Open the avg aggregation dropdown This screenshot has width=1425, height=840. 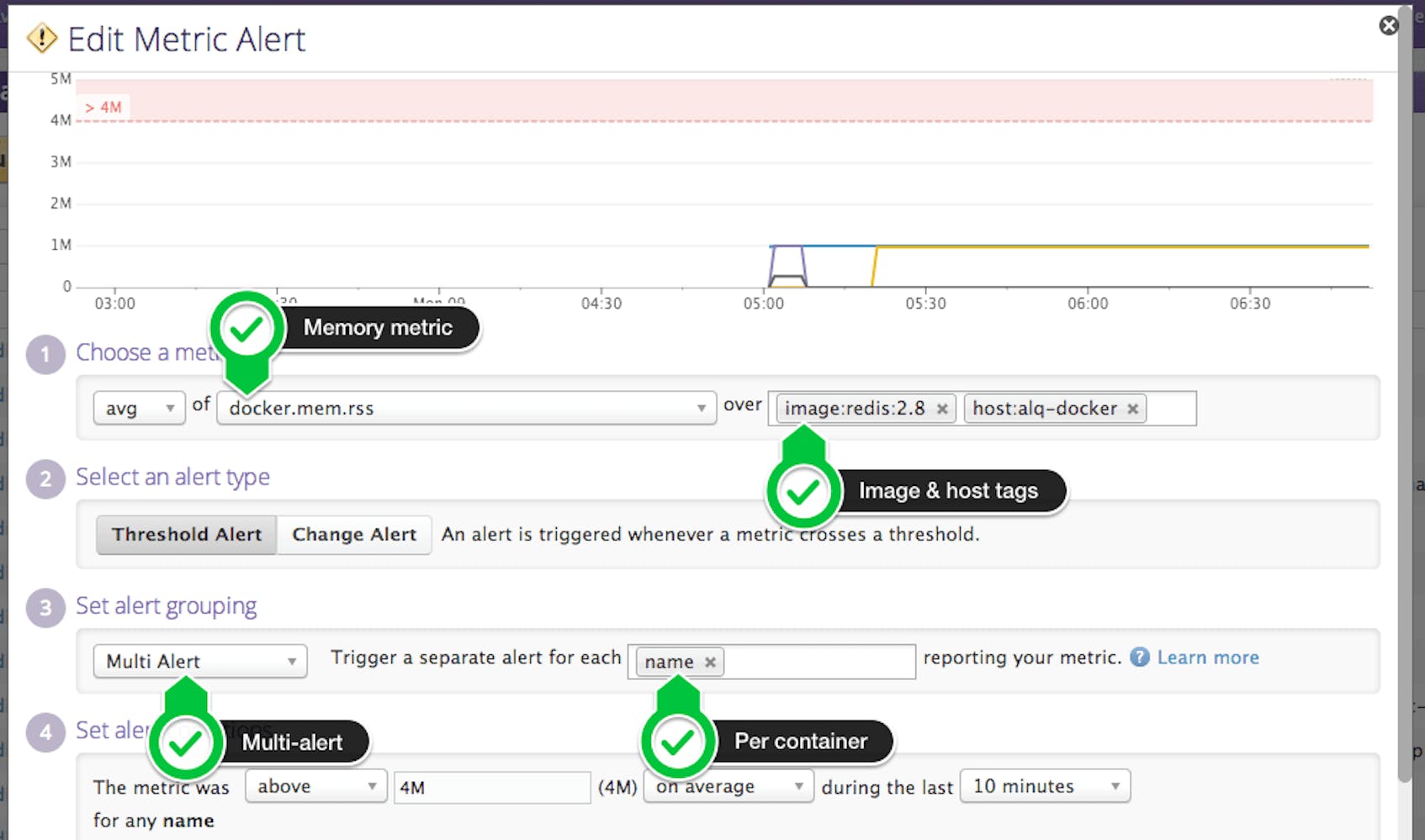coord(139,408)
